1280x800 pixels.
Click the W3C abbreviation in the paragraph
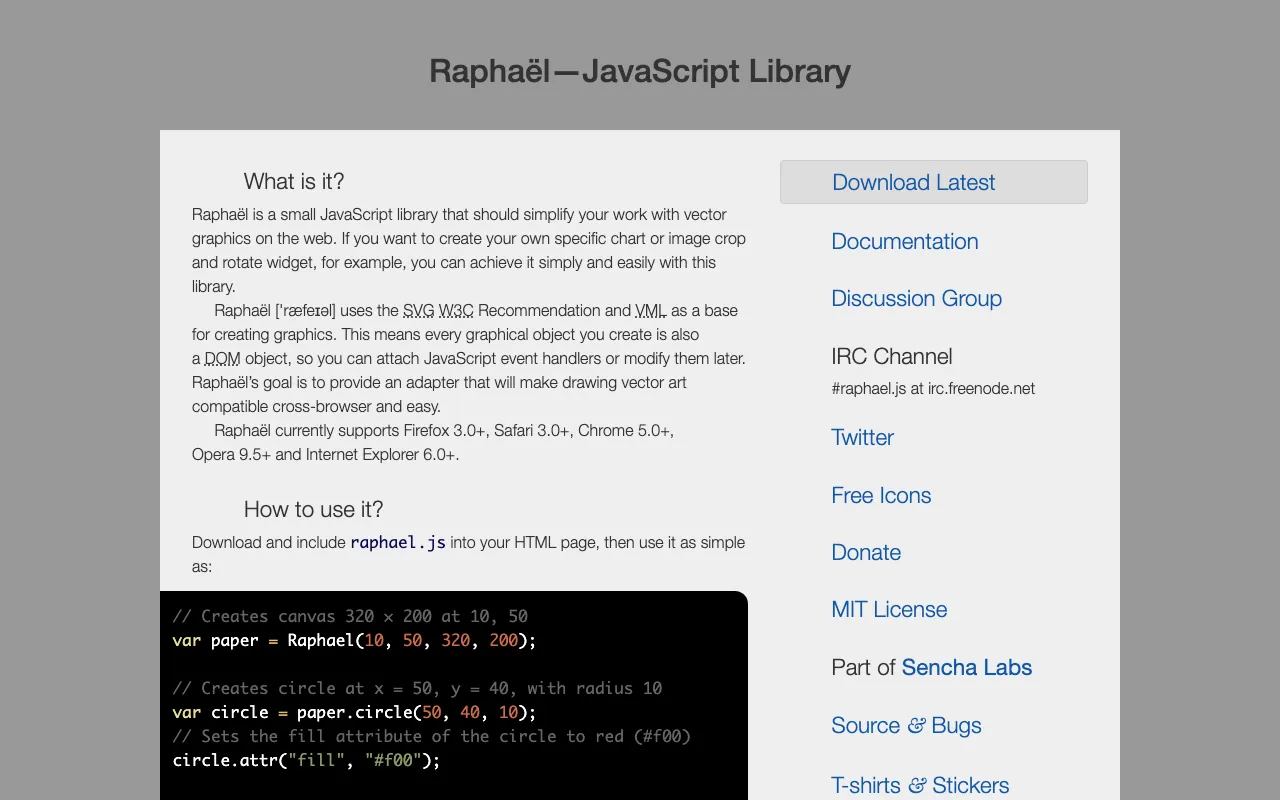456,310
